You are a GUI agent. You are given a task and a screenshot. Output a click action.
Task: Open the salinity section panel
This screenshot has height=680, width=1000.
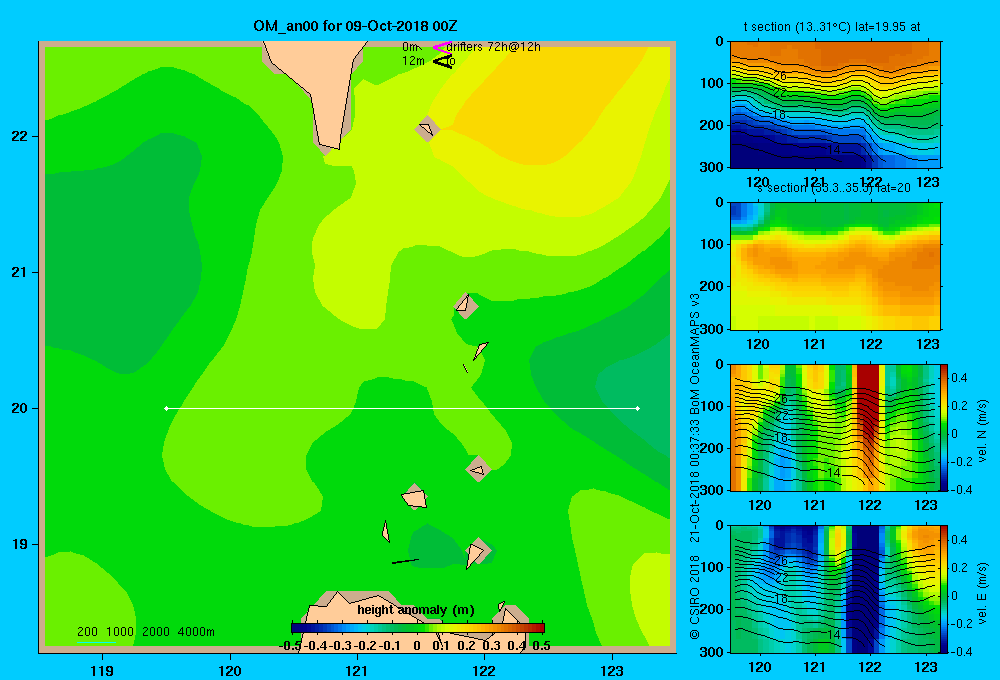(835, 266)
